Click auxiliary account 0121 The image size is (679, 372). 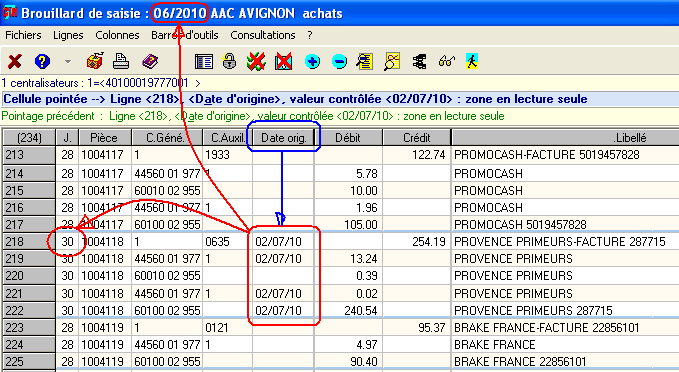(217, 327)
